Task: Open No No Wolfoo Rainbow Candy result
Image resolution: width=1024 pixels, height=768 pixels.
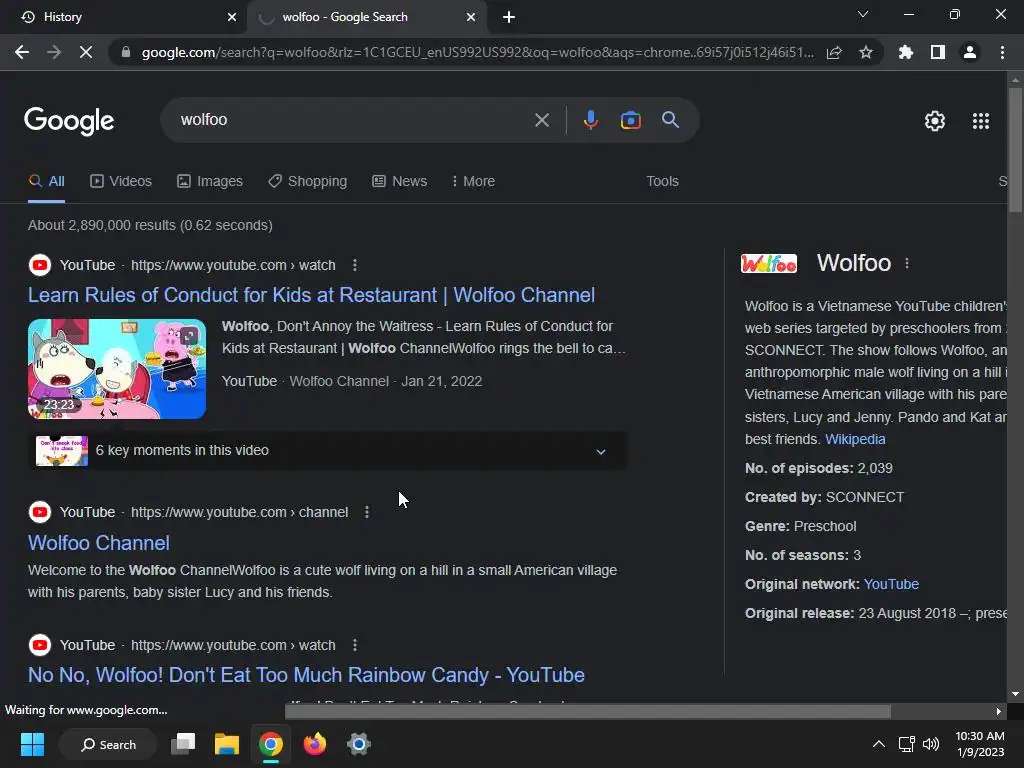Action: (x=306, y=675)
